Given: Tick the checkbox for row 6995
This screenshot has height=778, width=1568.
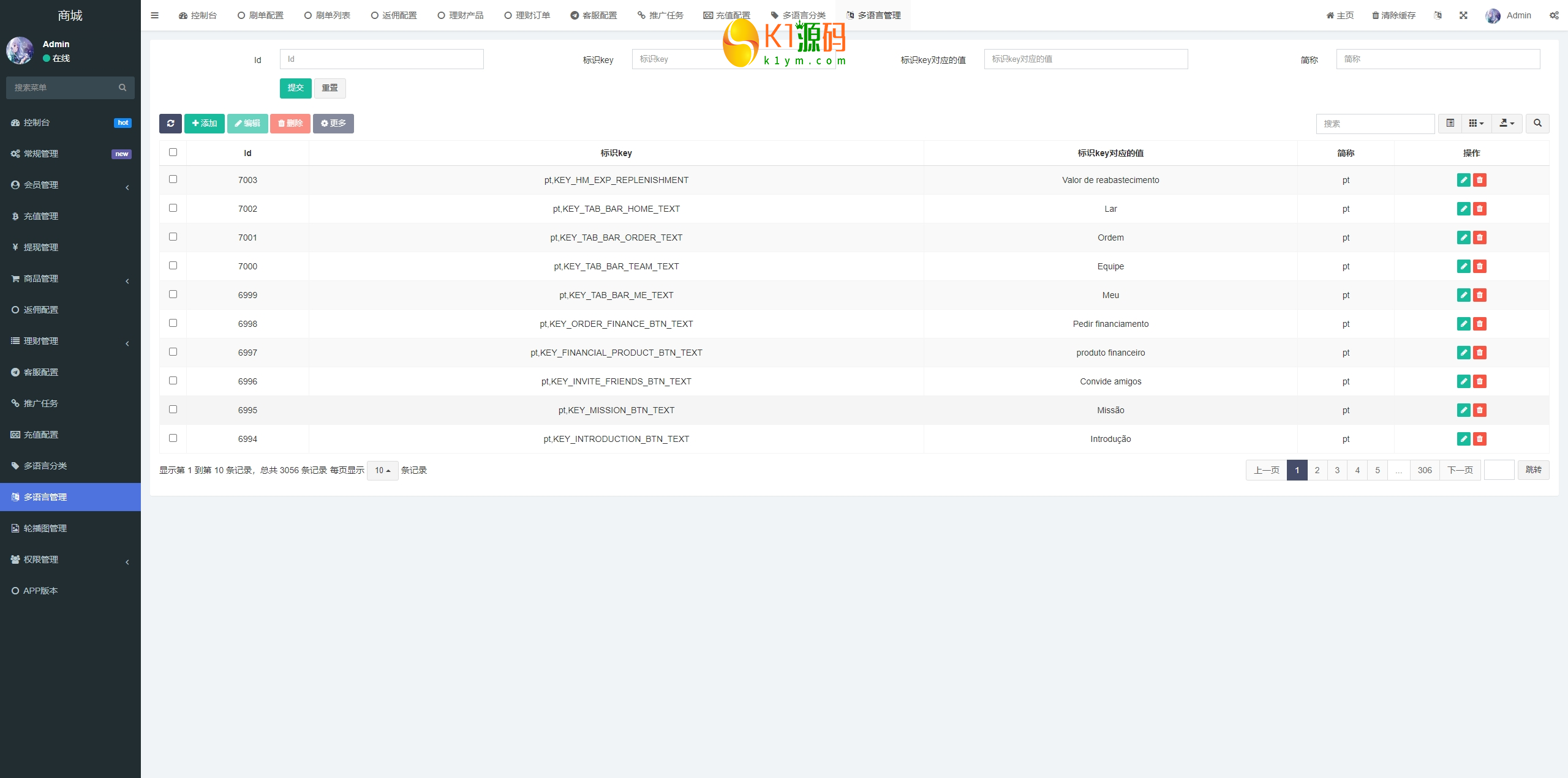Looking at the screenshot, I should 173,410.
